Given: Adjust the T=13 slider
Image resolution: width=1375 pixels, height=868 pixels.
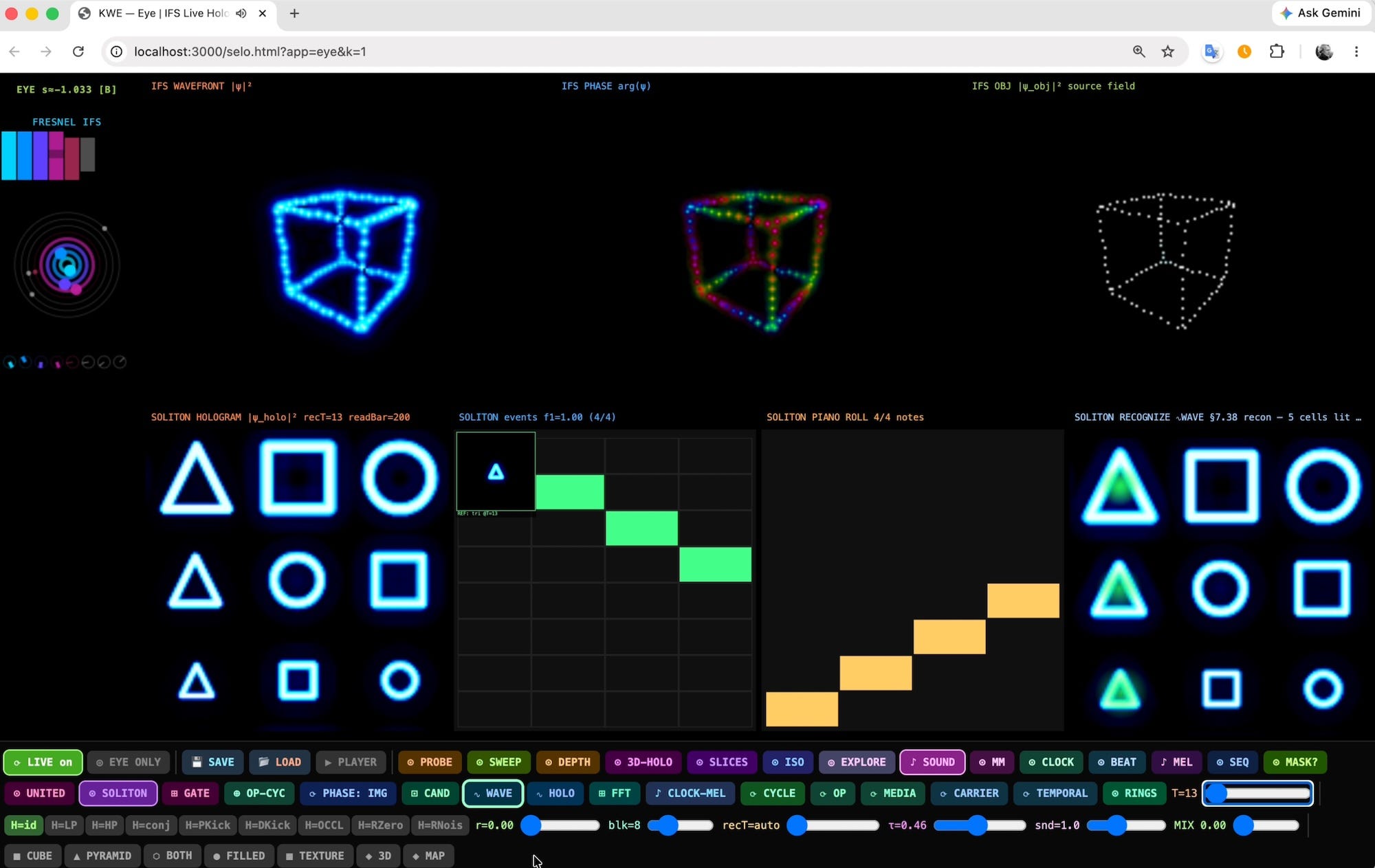Looking at the screenshot, I should tap(1257, 793).
